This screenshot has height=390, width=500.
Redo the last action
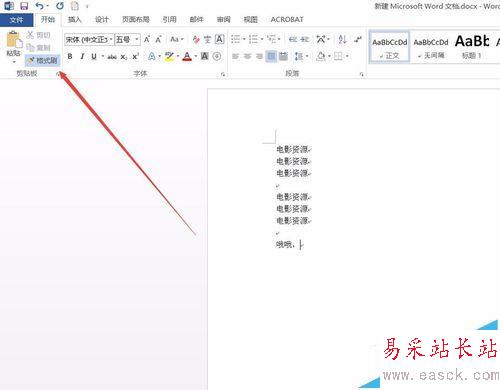[x=60, y=6]
